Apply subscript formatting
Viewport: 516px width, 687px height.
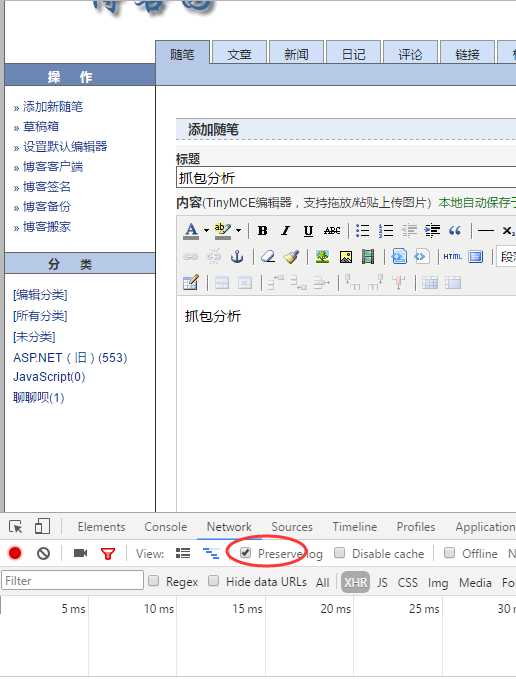(x=508, y=231)
